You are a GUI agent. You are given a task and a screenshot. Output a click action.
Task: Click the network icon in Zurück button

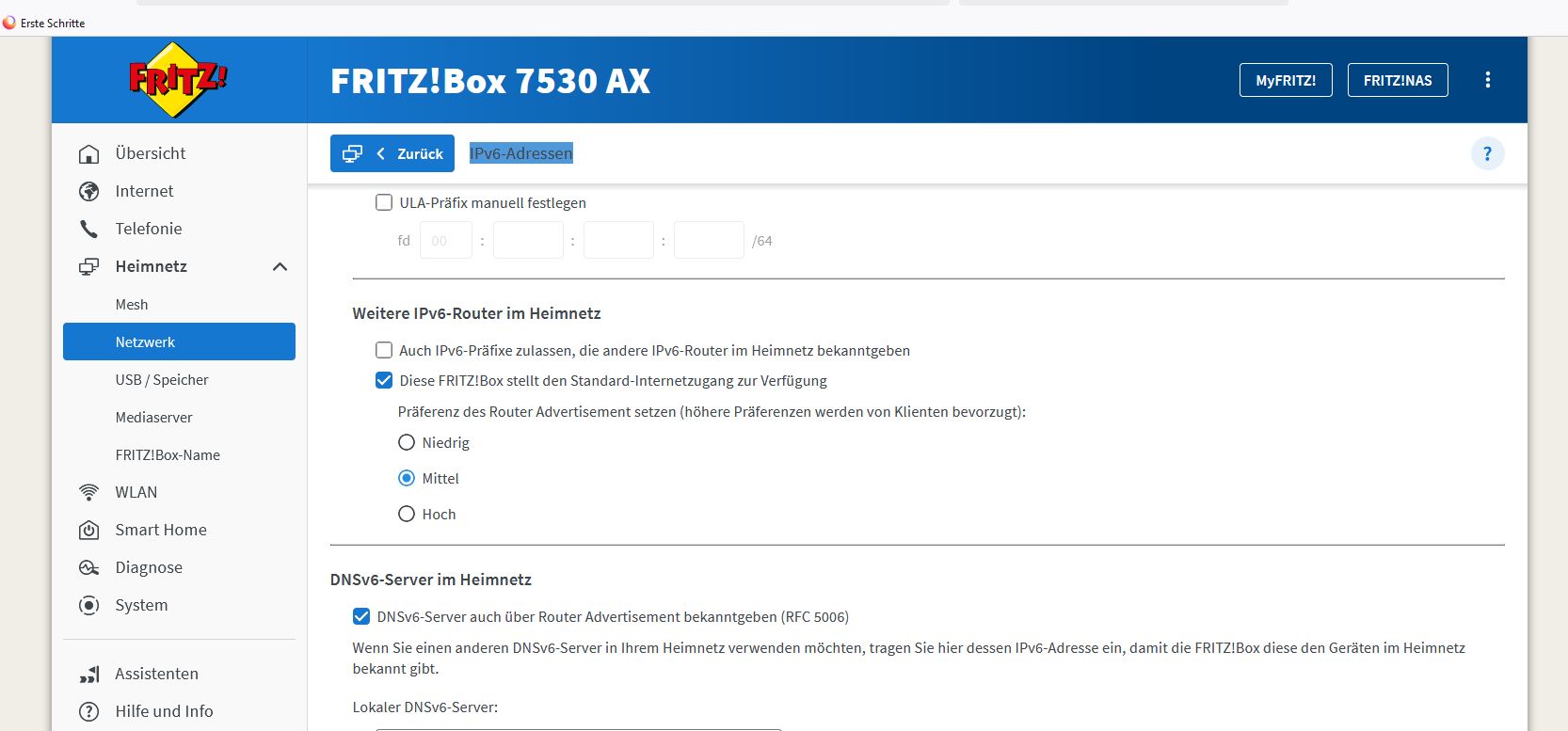(x=352, y=153)
